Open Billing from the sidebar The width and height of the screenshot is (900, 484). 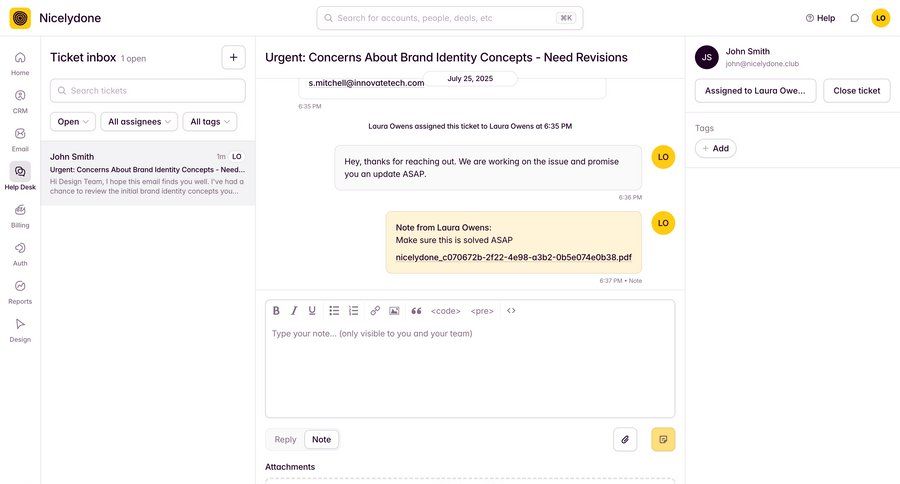tap(20, 216)
